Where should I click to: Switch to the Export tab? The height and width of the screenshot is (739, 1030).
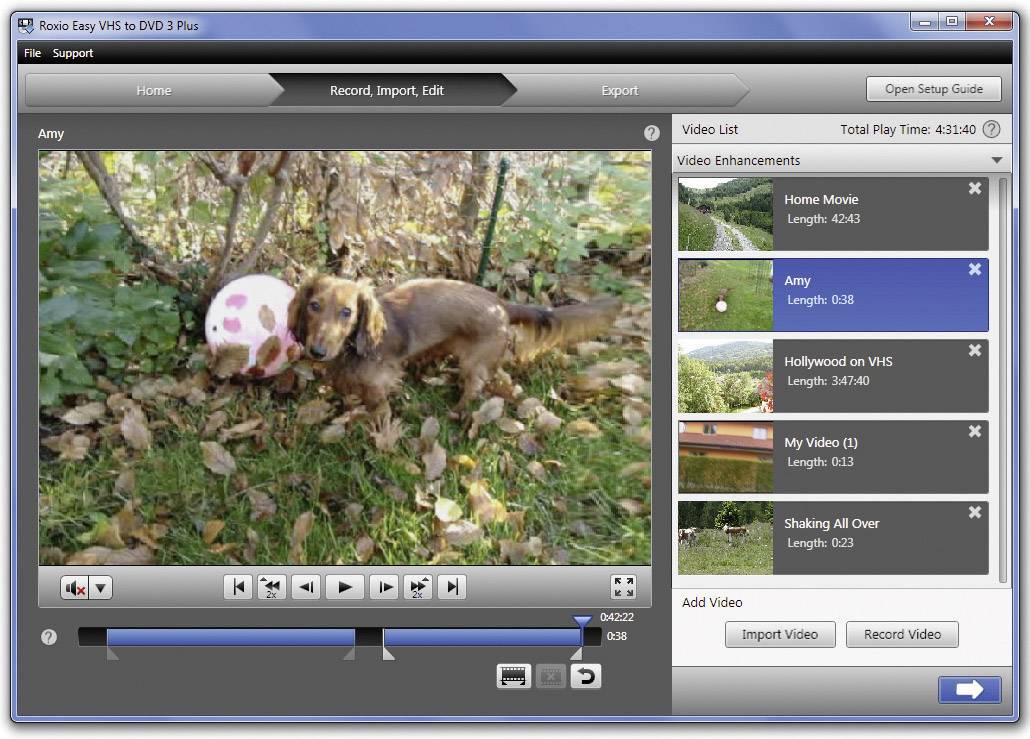pos(619,89)
